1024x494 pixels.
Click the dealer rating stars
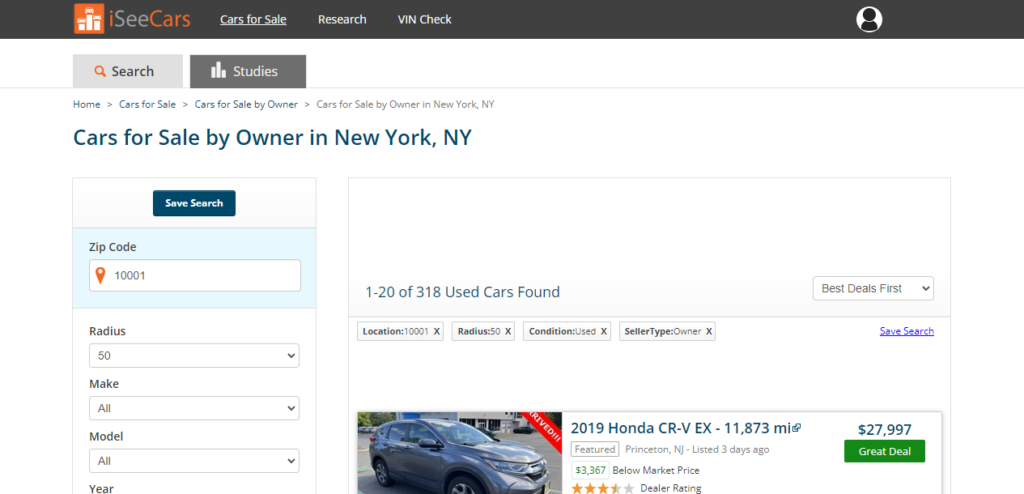(603, 489)
